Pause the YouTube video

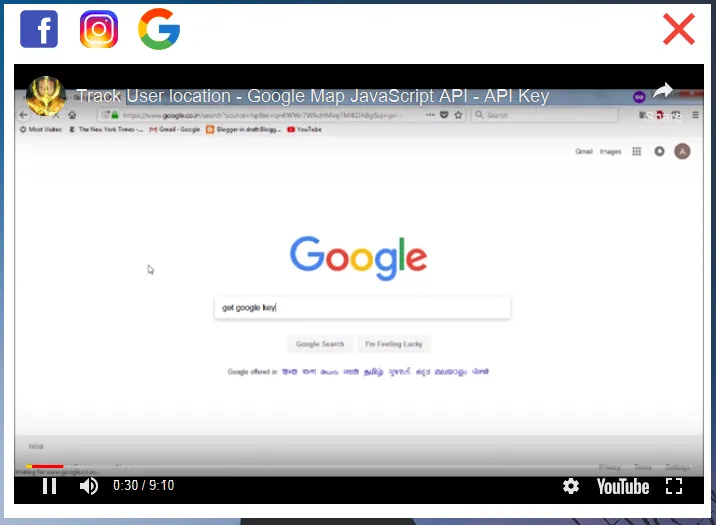coord(49,486)
